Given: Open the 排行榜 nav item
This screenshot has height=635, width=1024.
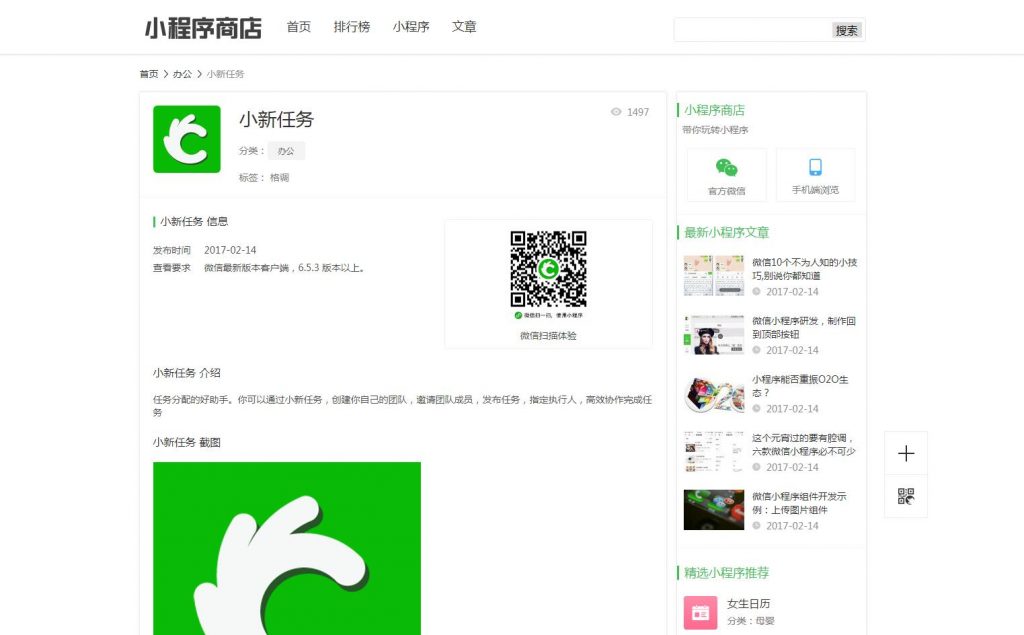Looking at the screenshot, I should click(x=351, y=27).
